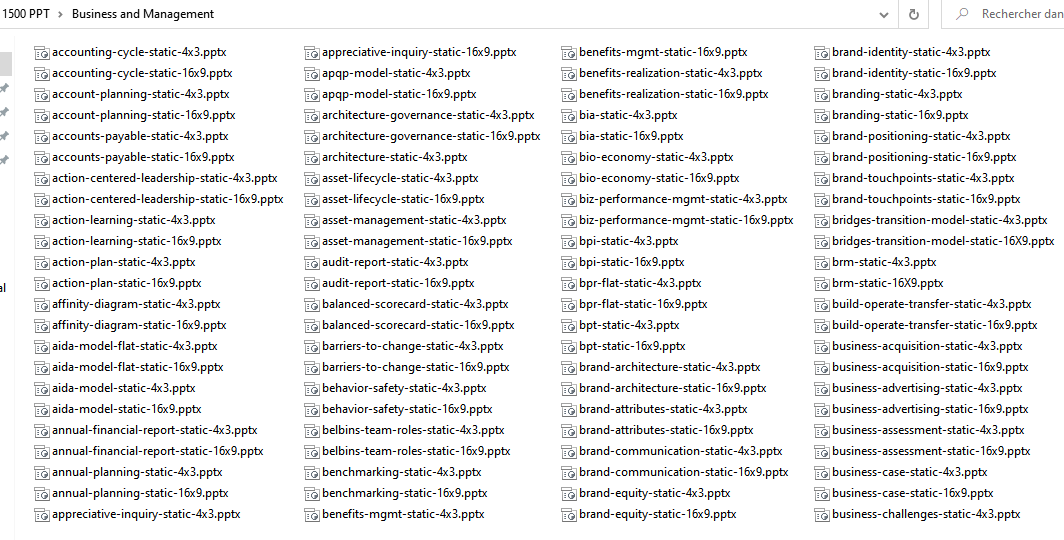1064x540 pixels.
Task: Click the brand-equity-static-16x9.pptx file icon
Action: pyautogui.click(x=569, y=515)
